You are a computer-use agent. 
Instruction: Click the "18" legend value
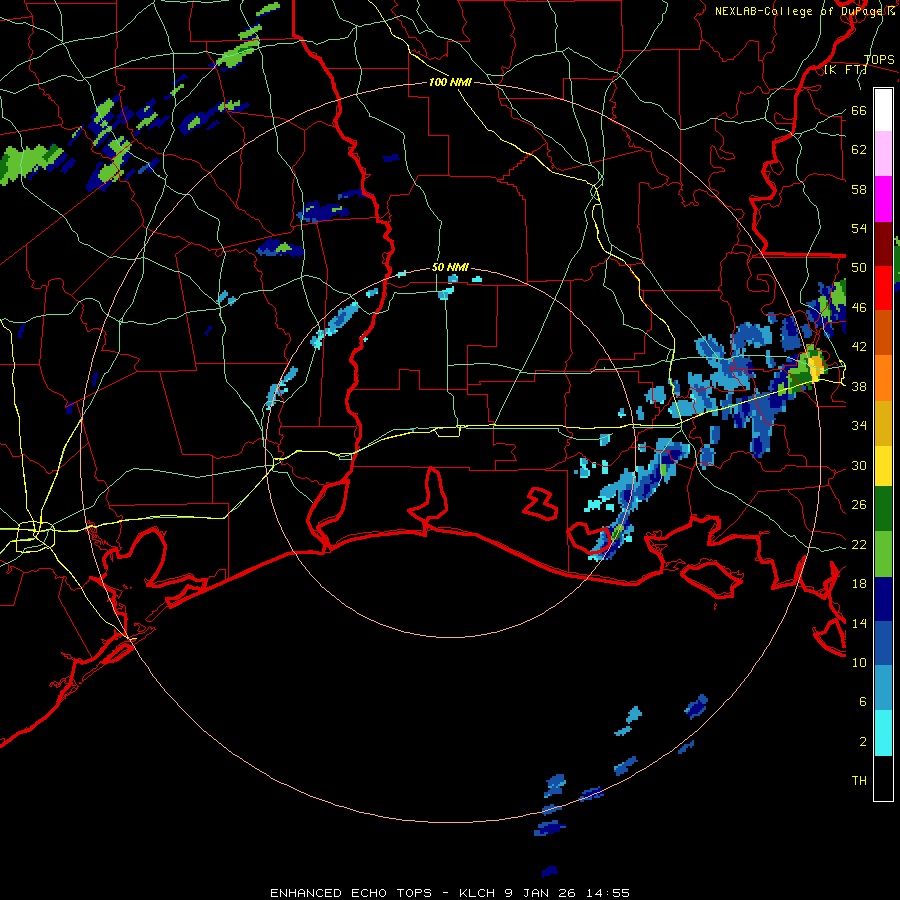(x=859, y=584)
